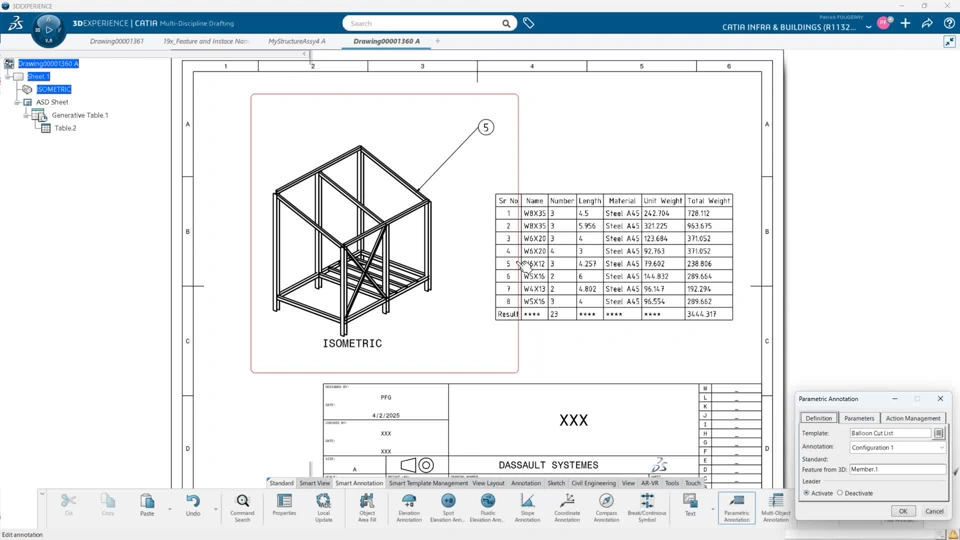
Task: Switch to MyStructureAssy4 A document tab
Action: [297, 41]
